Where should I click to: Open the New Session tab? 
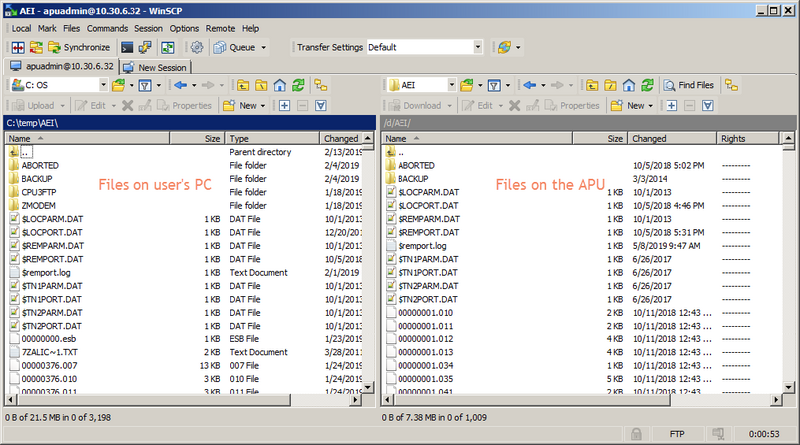coord(156,67)
